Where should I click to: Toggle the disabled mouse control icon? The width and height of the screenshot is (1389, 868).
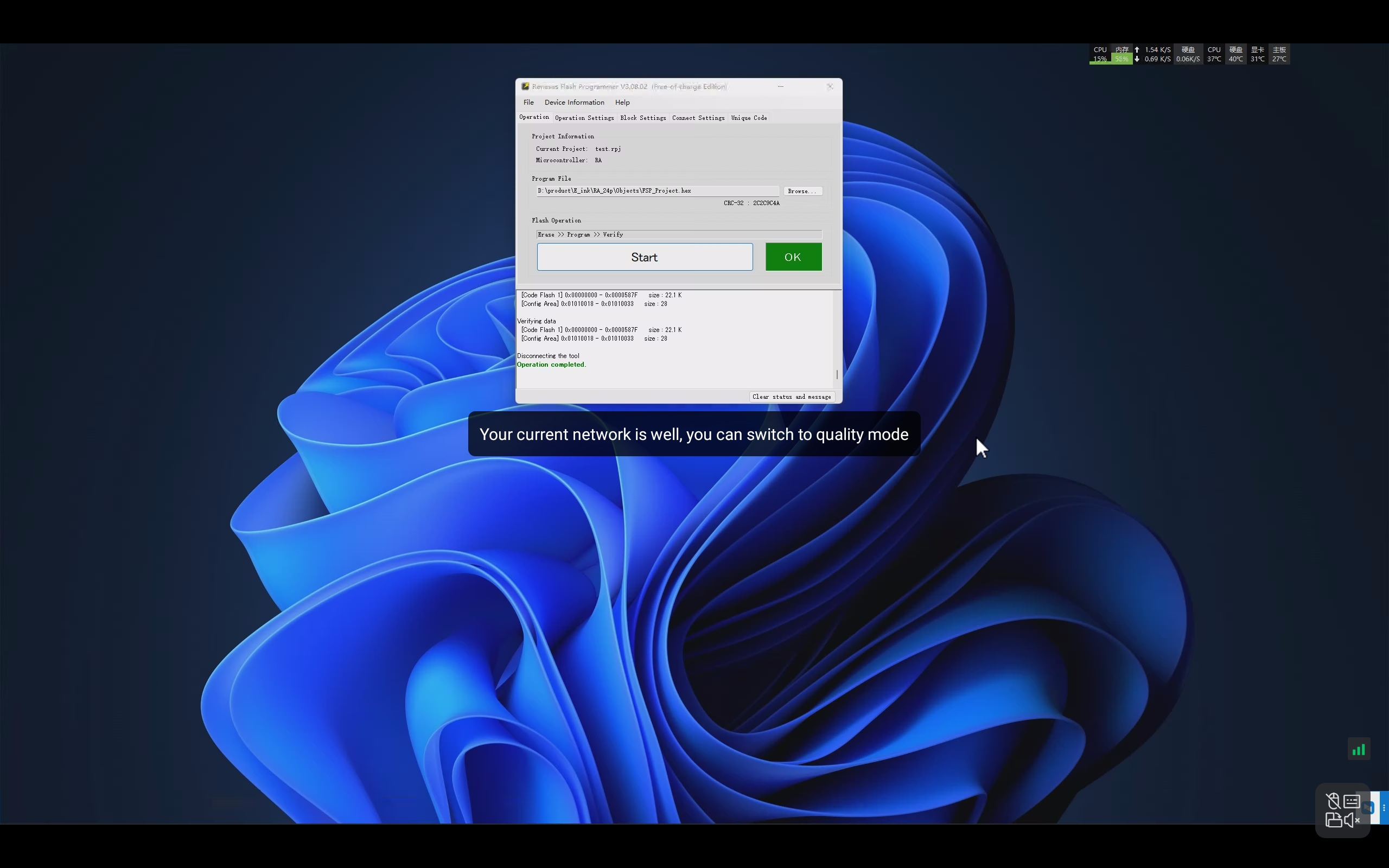click(x=1333, y=801)
